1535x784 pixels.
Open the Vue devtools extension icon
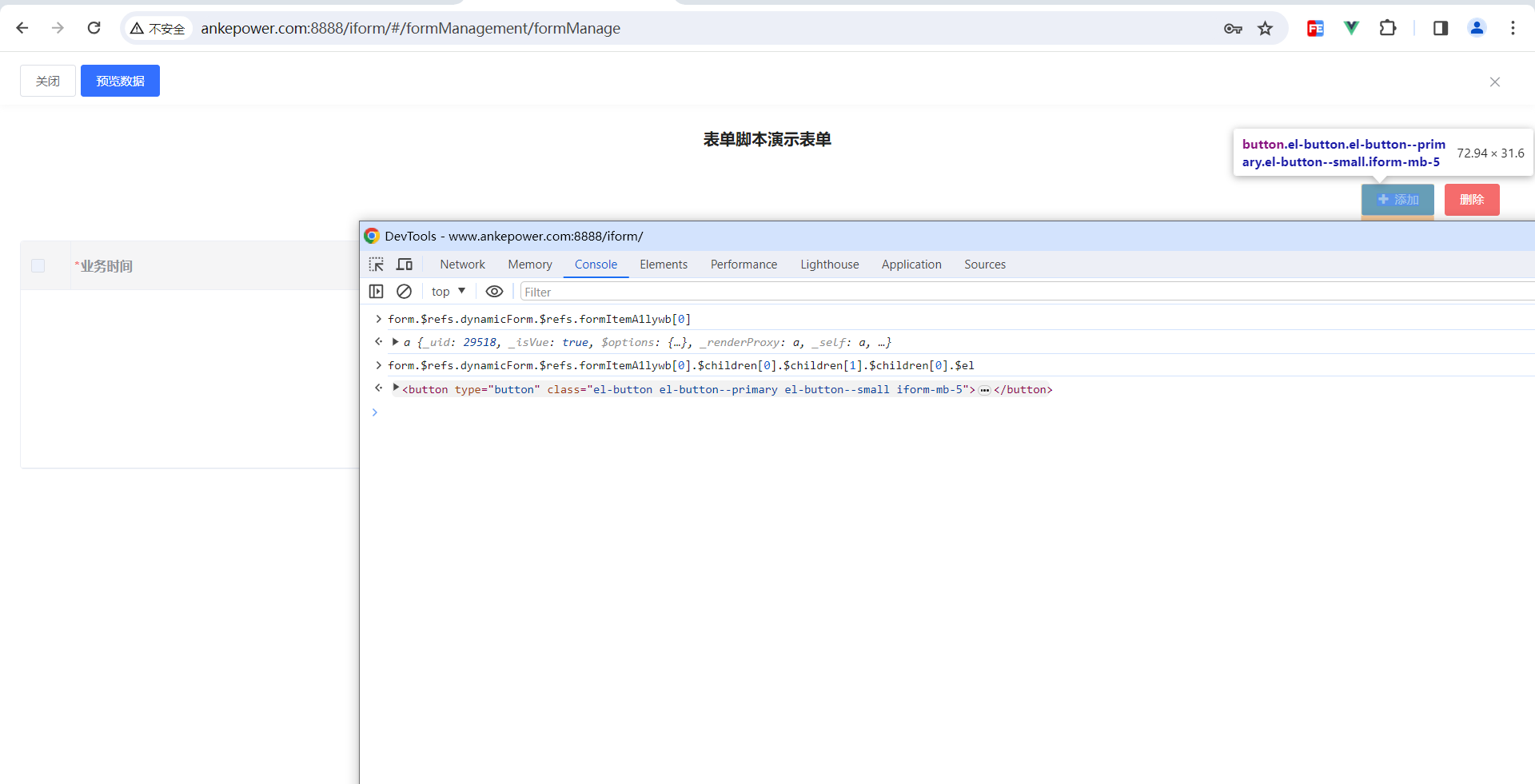point(1351,28)
